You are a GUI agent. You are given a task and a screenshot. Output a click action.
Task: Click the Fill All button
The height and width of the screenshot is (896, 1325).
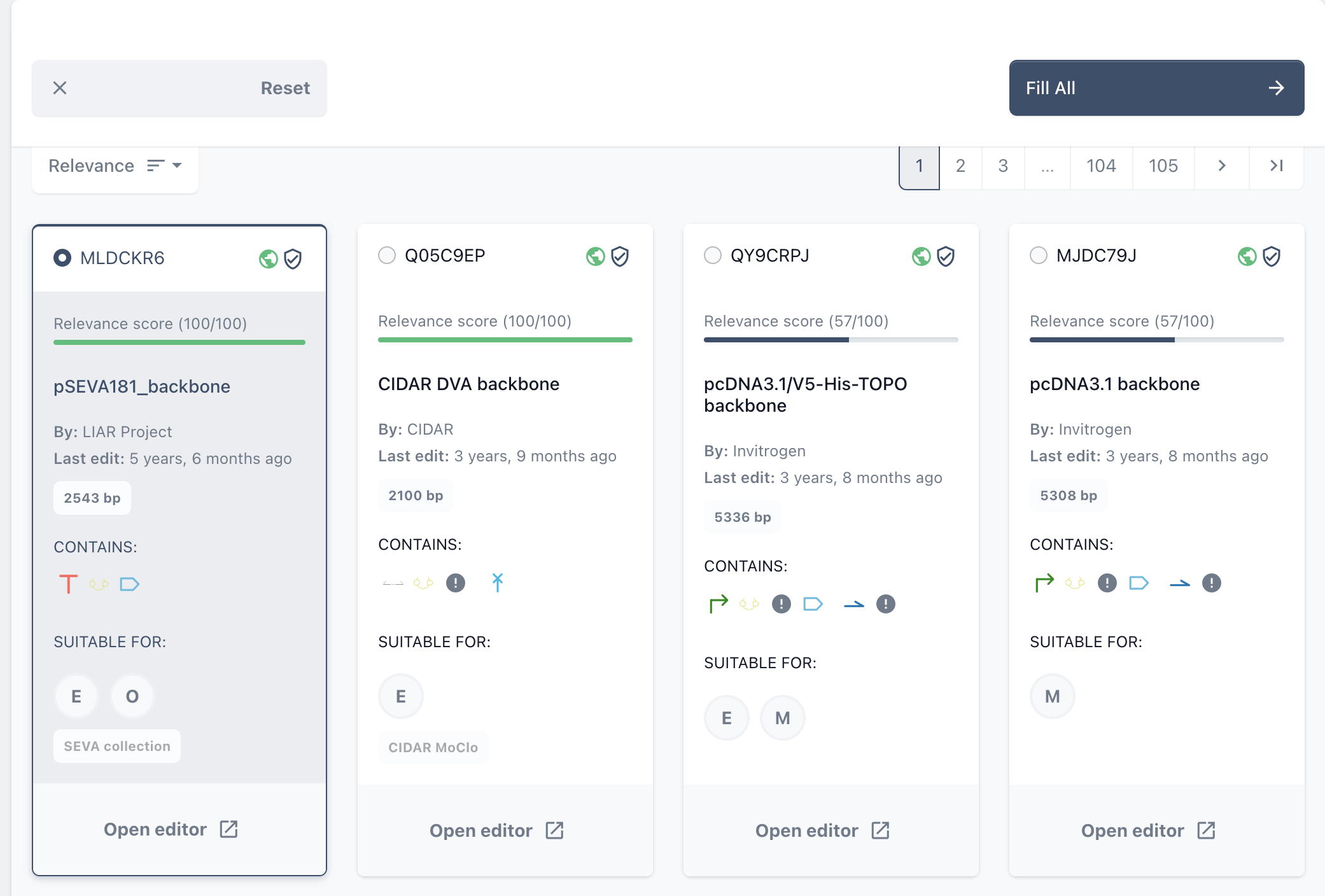coord(1157,88)
